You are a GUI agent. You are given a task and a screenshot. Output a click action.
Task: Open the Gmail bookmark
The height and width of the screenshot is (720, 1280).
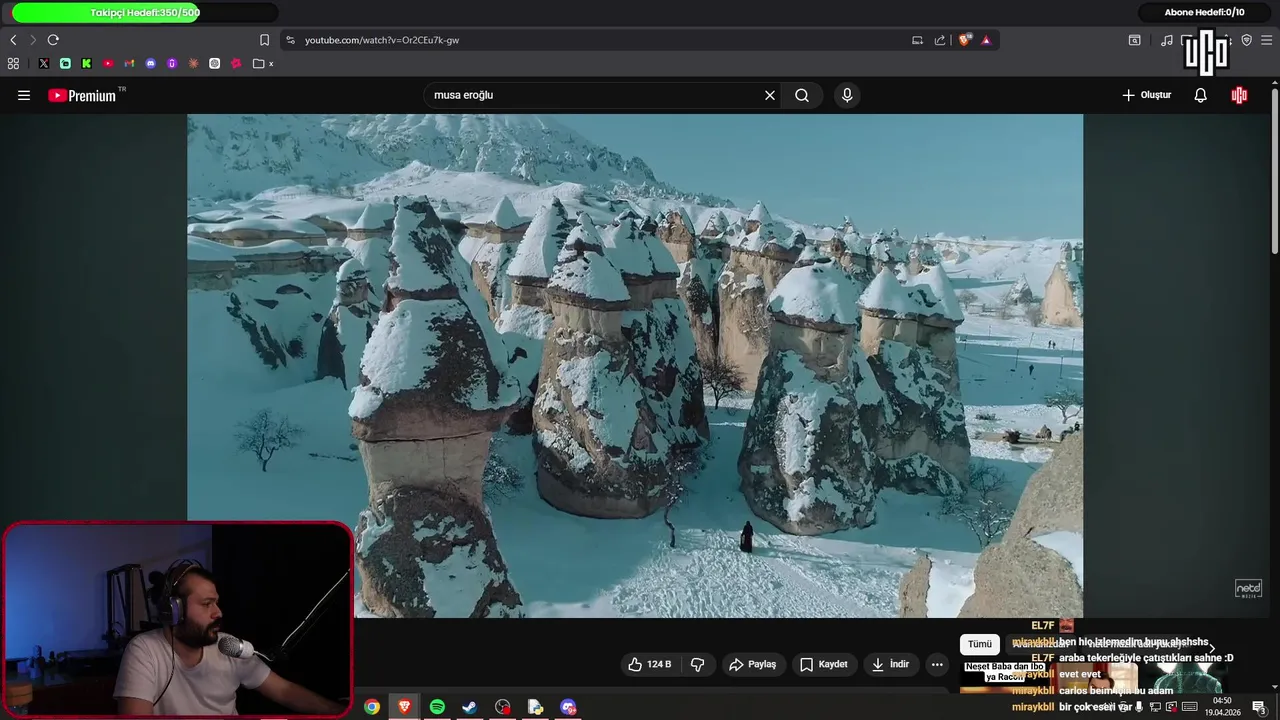coord(129,63)
